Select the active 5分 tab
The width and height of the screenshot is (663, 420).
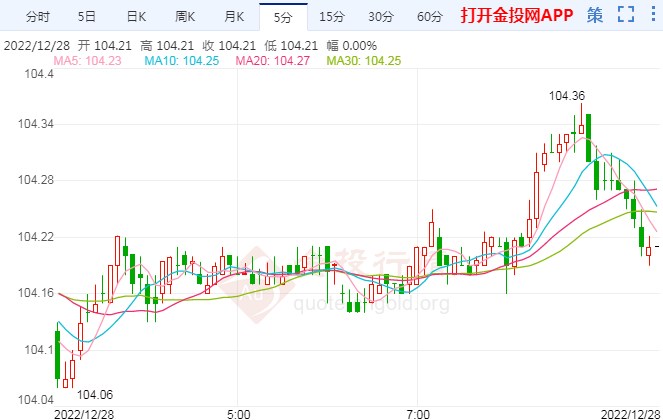(283, 17)
